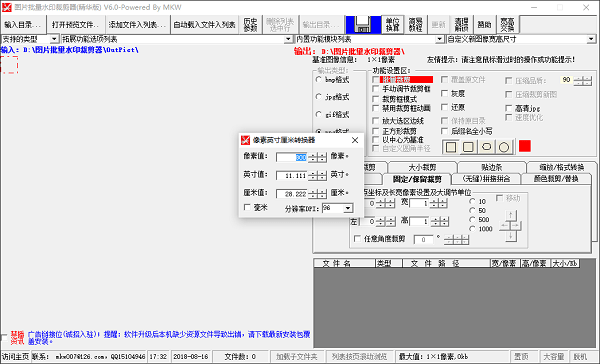Click 访问主页 in status bar

pos(15,356)
